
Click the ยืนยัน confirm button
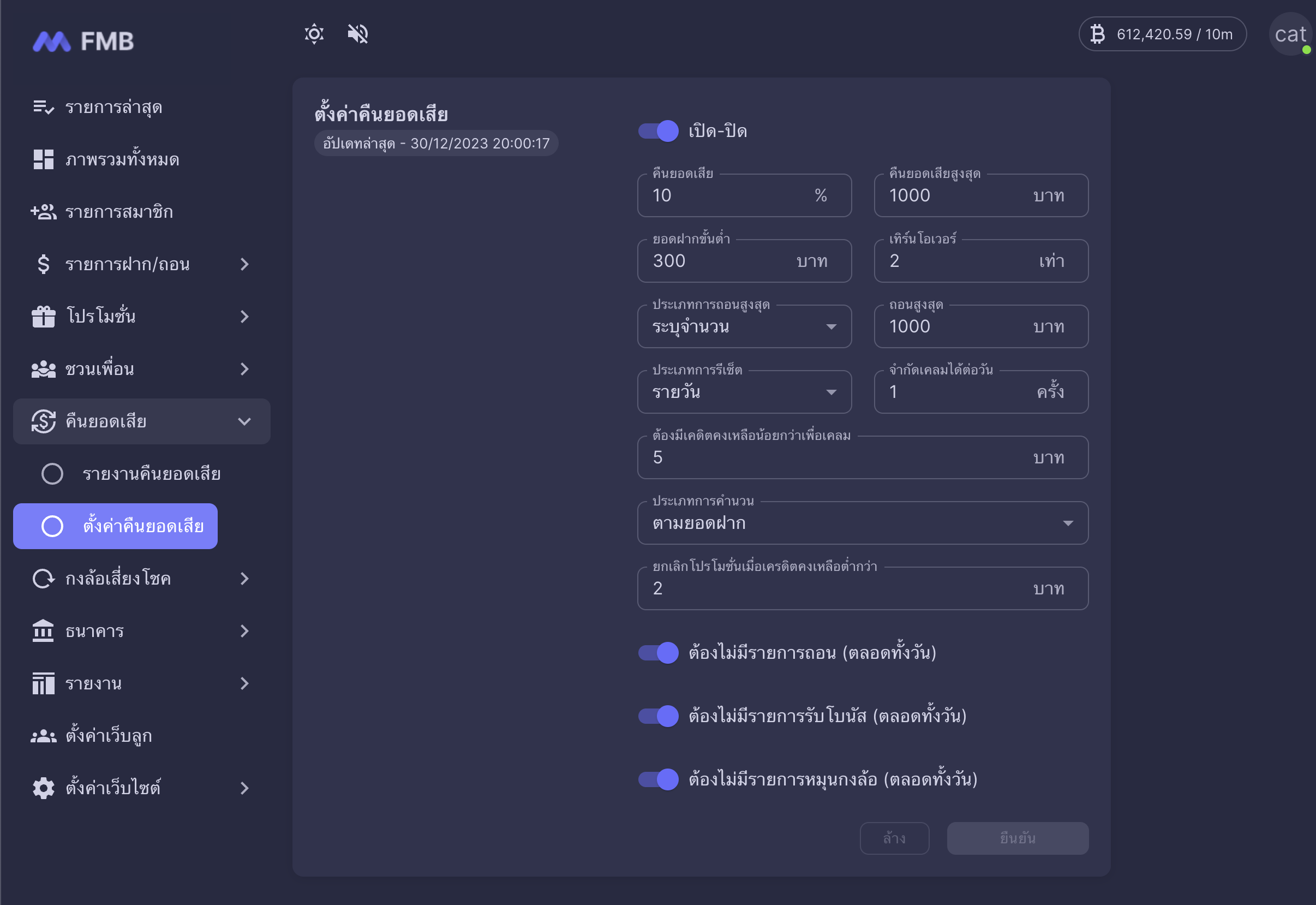click(x=1018, y=838)
